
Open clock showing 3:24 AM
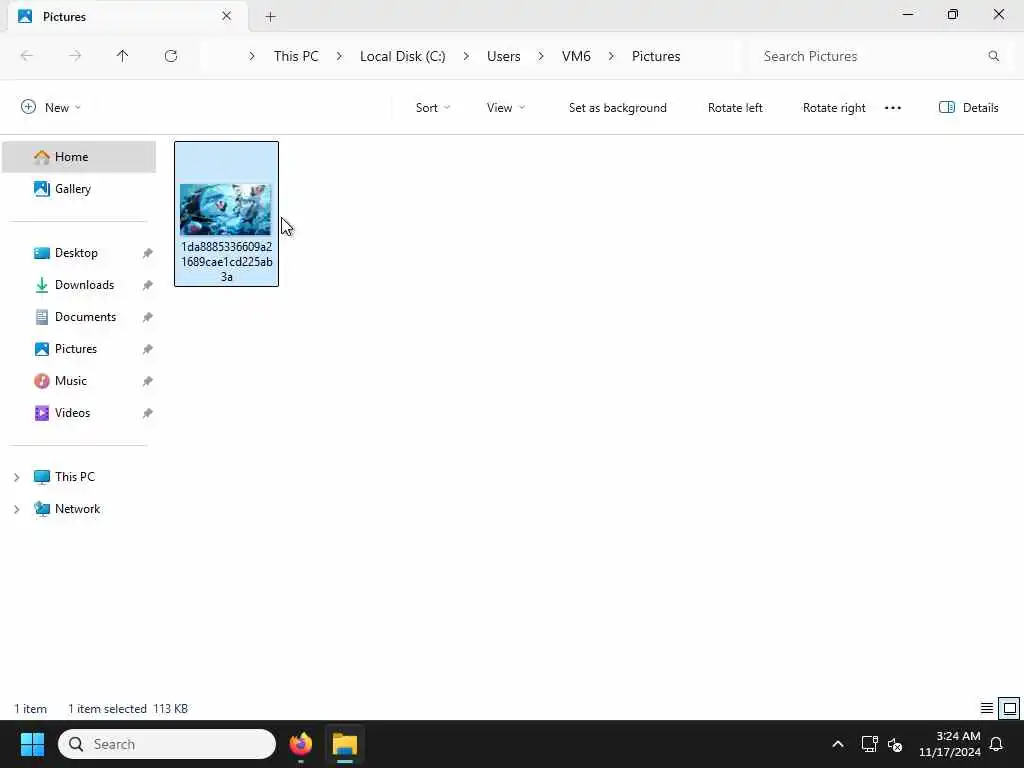click(x=949, y=744)
